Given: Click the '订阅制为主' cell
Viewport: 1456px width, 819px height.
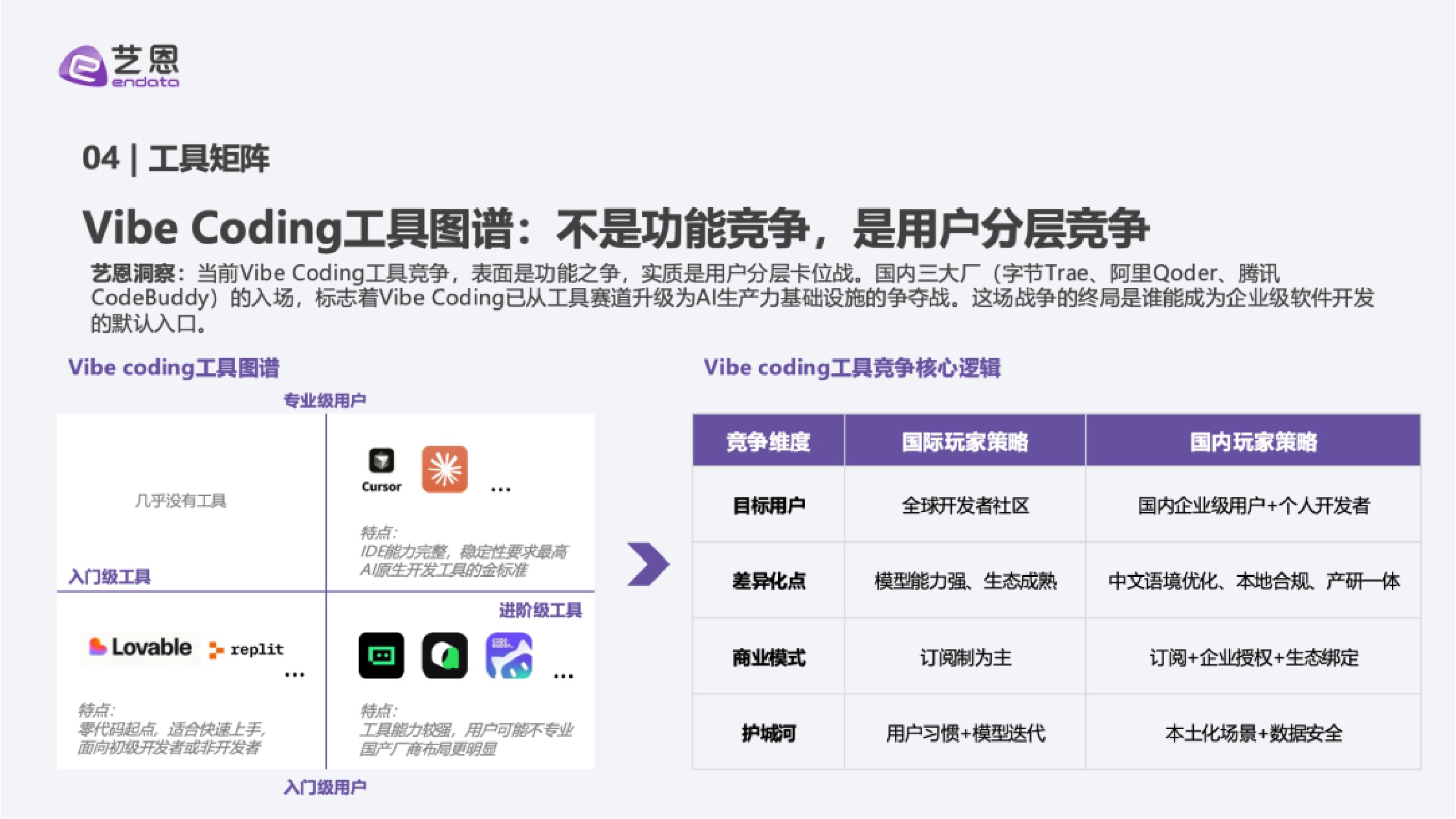Looking at the screenshot, I should click(x=965, y=657).
